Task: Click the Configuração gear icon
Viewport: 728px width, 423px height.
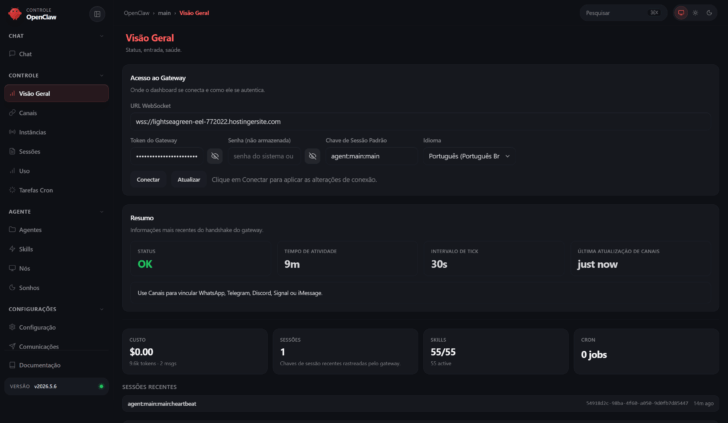Action: tap(12, 327)
